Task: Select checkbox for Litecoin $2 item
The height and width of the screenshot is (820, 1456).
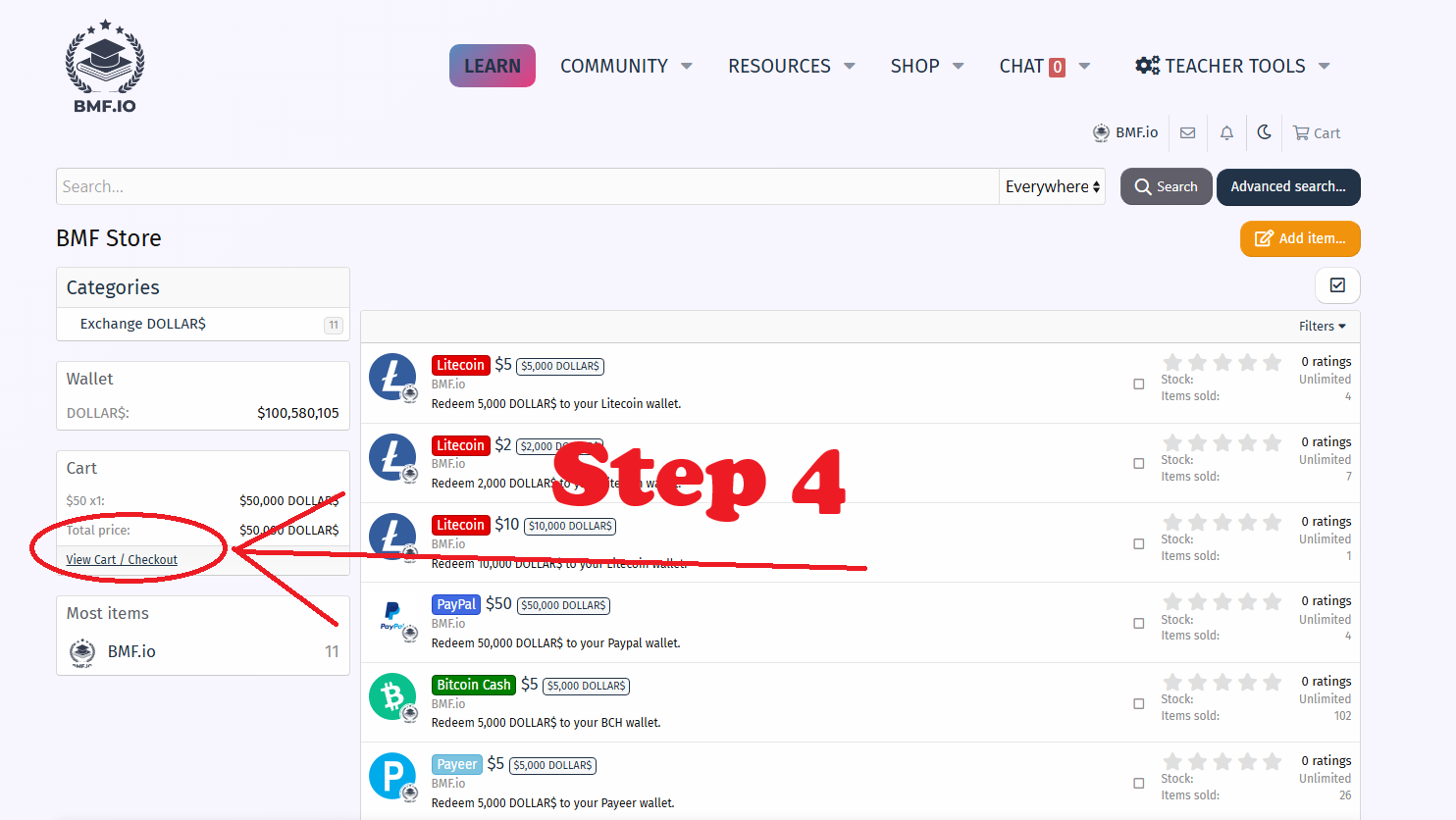Action: 1139,464
